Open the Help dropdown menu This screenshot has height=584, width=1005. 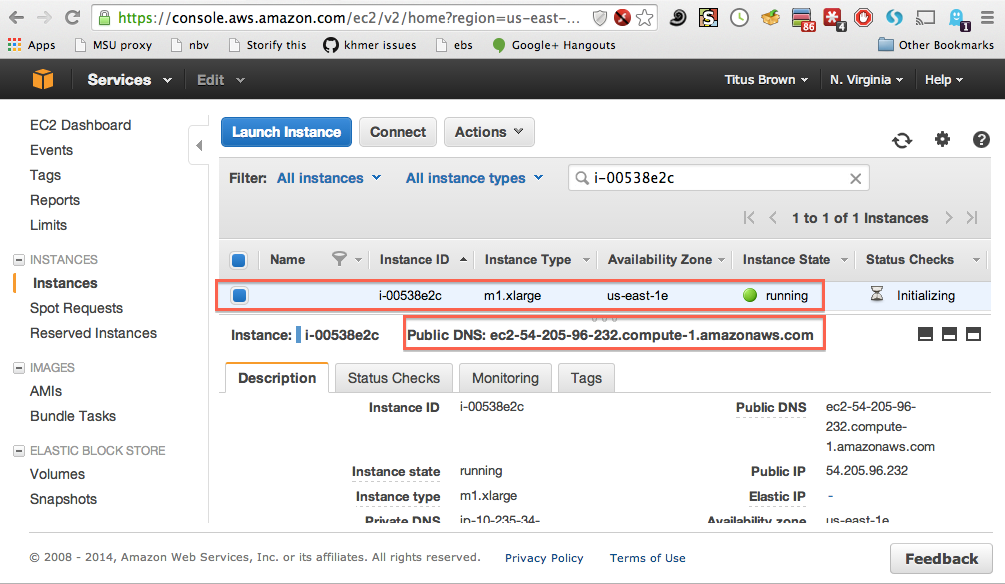click(x=943, y=79)
